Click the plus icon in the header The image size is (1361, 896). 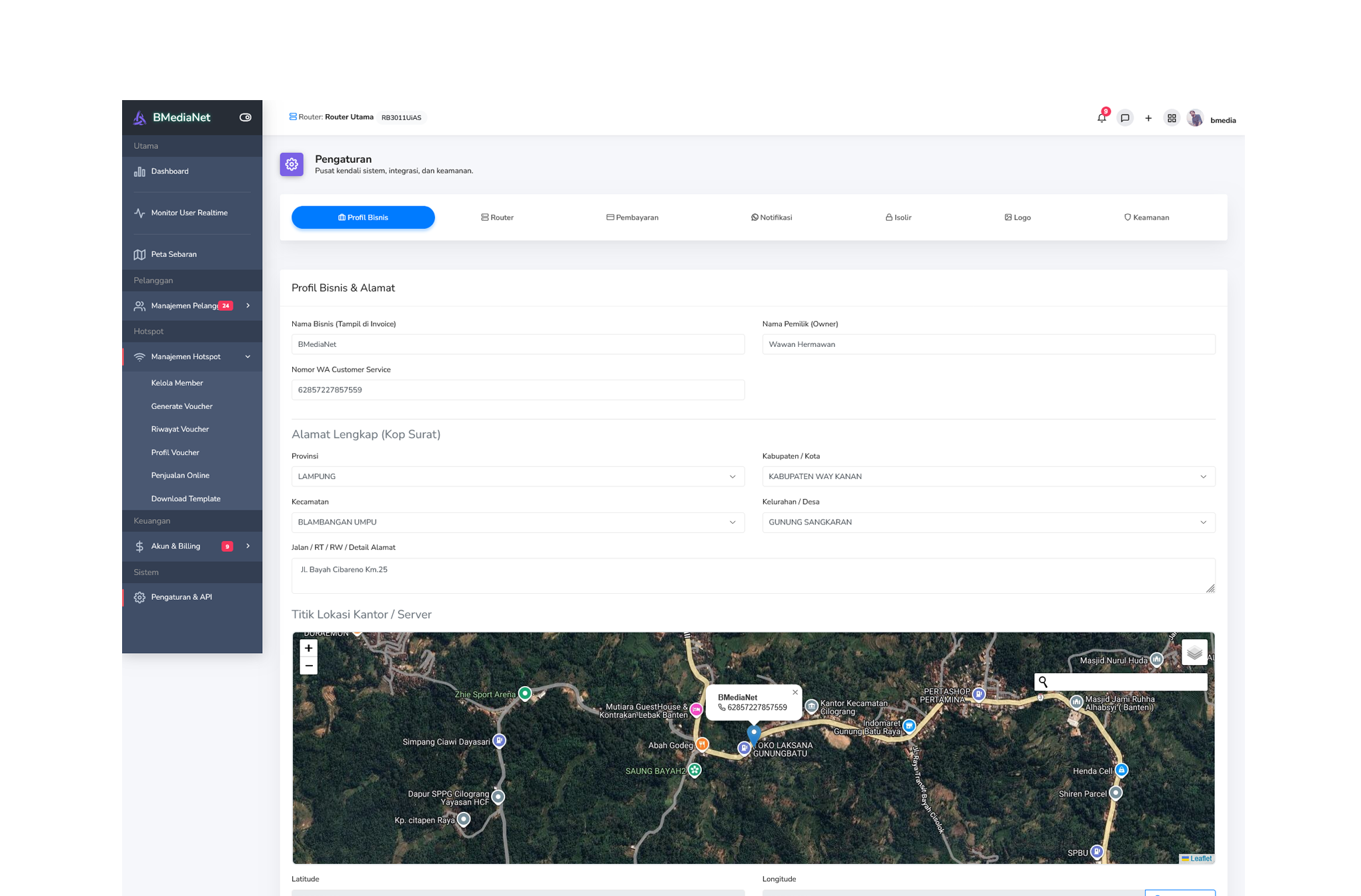click(x=1149, y=118)
